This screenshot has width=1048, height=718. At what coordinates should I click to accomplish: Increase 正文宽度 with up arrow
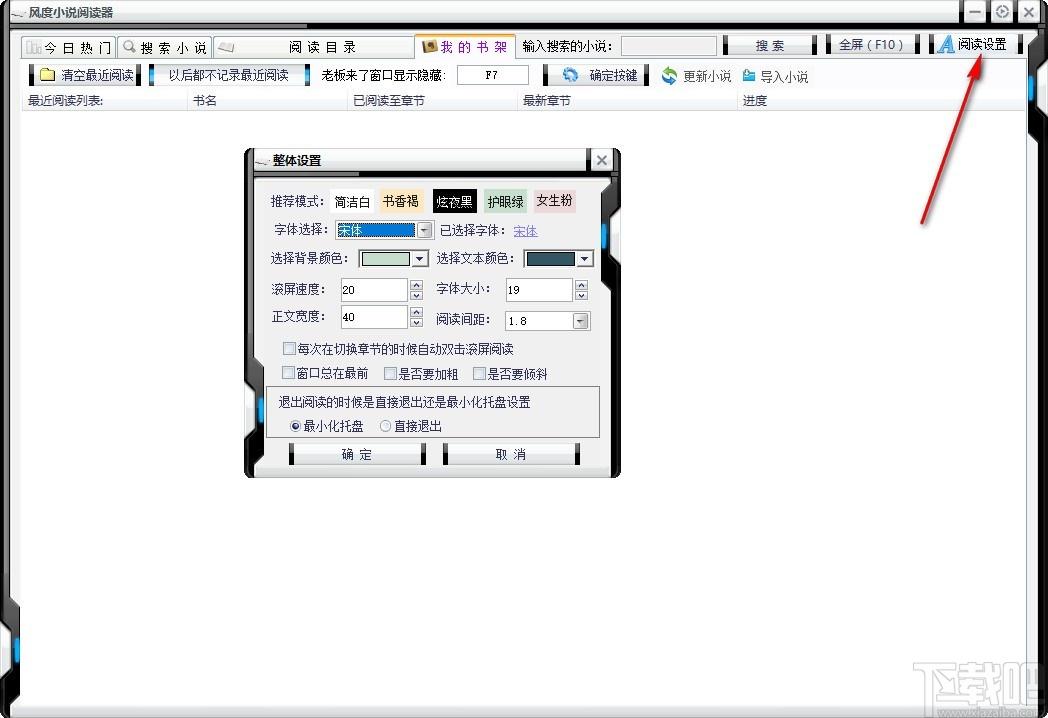point(416,312)
